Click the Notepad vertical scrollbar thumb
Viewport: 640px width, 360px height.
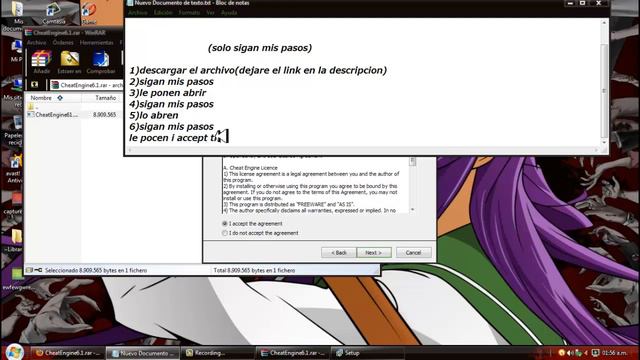(x=604, y=90)
